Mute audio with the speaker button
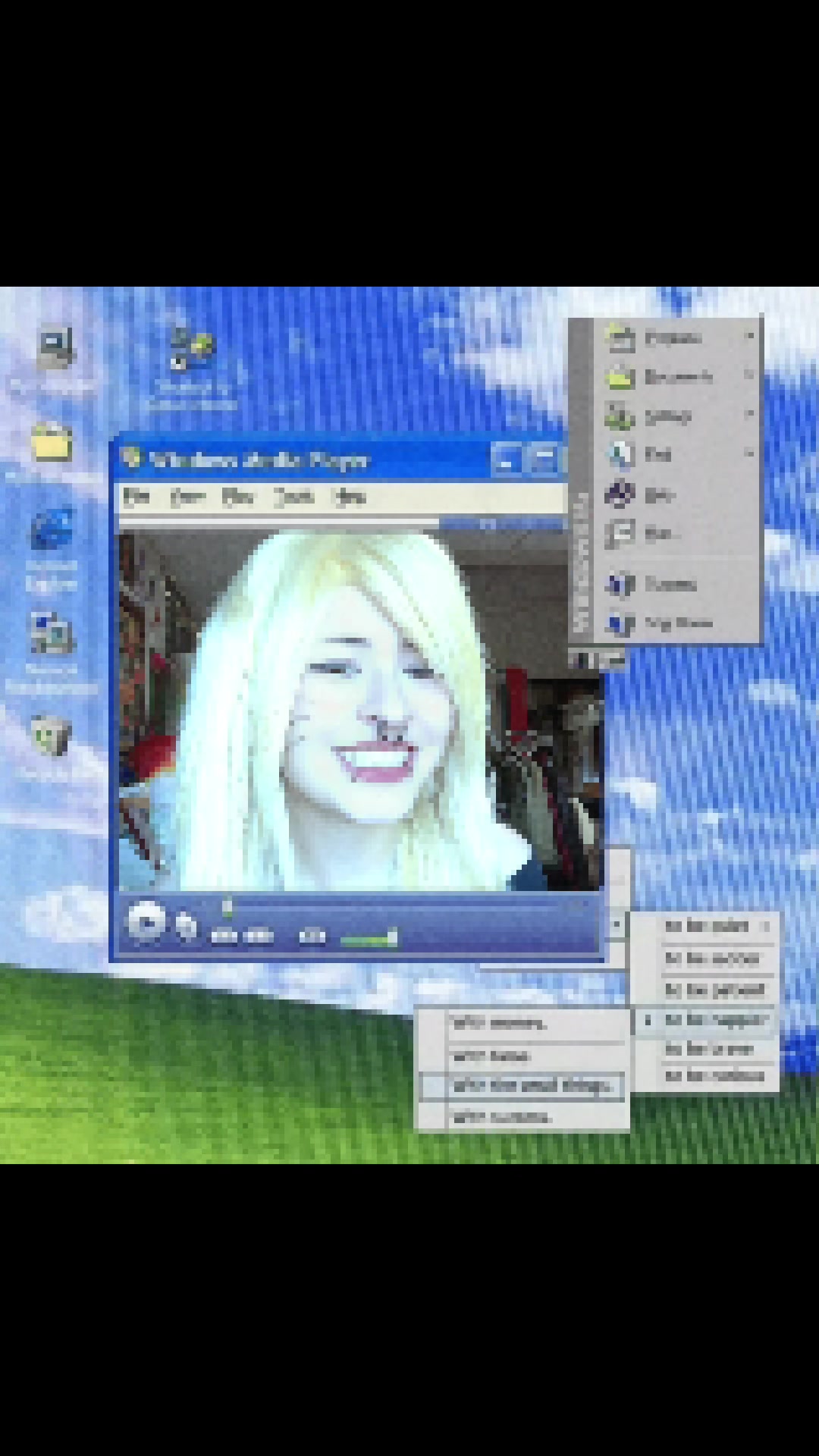Viewport: 819px width, 1456px height. (312, 937)
